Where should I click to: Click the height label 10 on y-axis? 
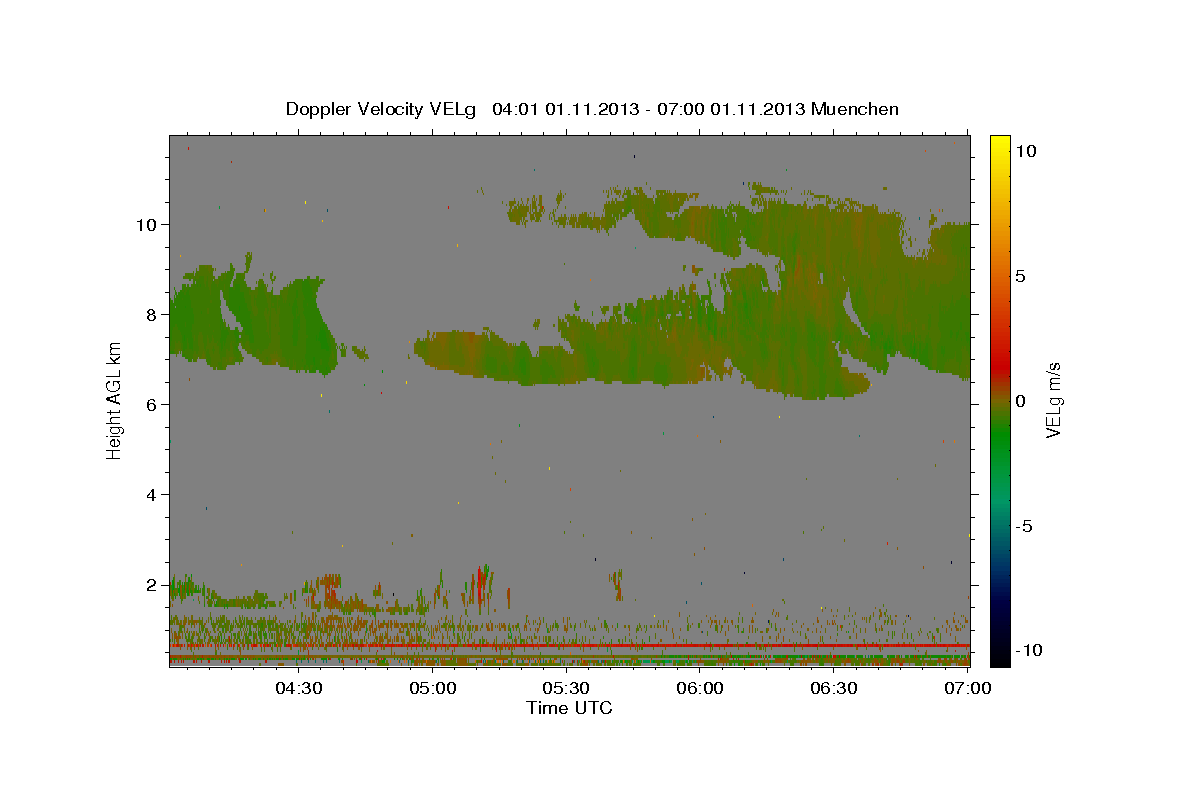coord(146,224)
